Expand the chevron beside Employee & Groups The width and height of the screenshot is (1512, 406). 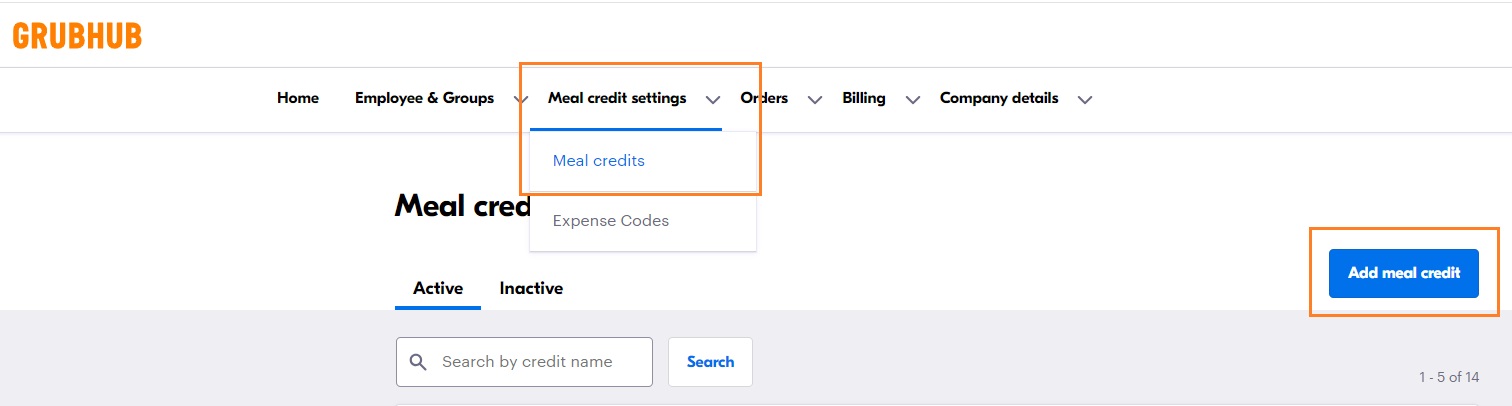520,99
